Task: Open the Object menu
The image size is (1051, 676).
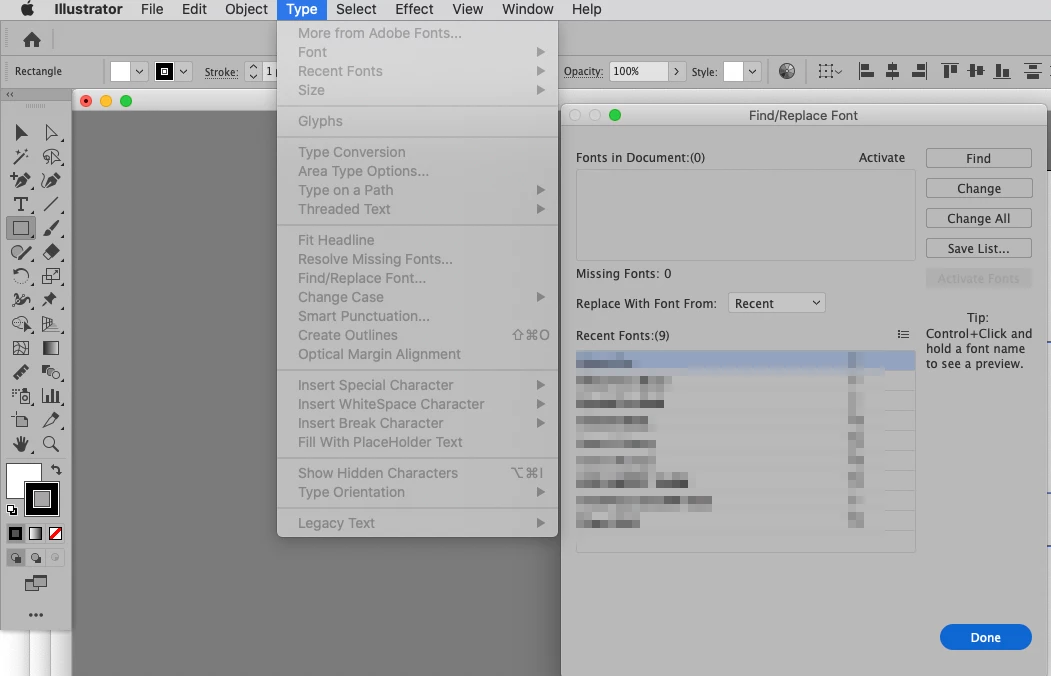Action: coord(246,9)
